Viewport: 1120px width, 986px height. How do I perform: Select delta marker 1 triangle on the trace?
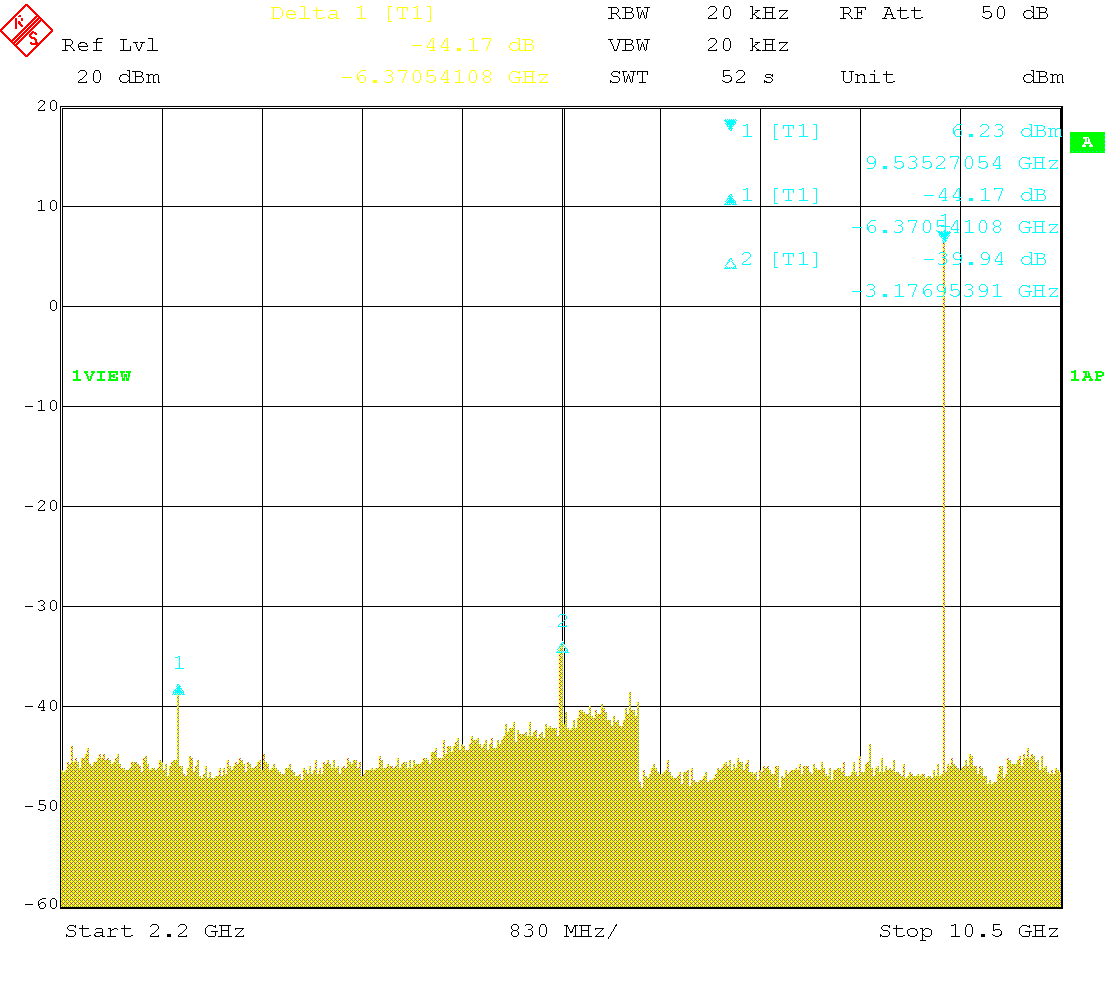(179, 689)
